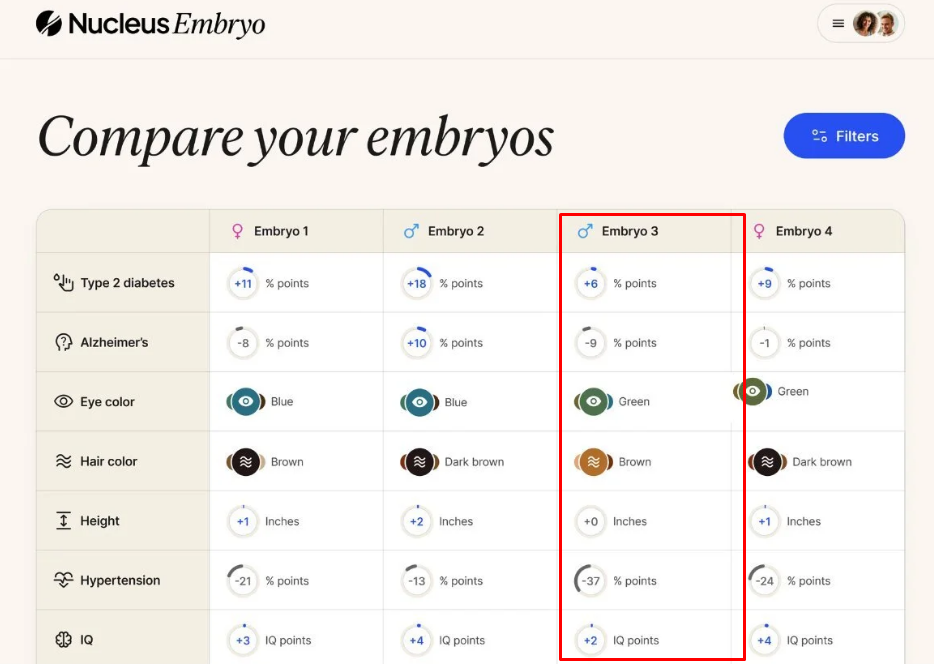Click Embryo 3 hypertension -37 gauge

pyautogui.click(x=591, y=581)
